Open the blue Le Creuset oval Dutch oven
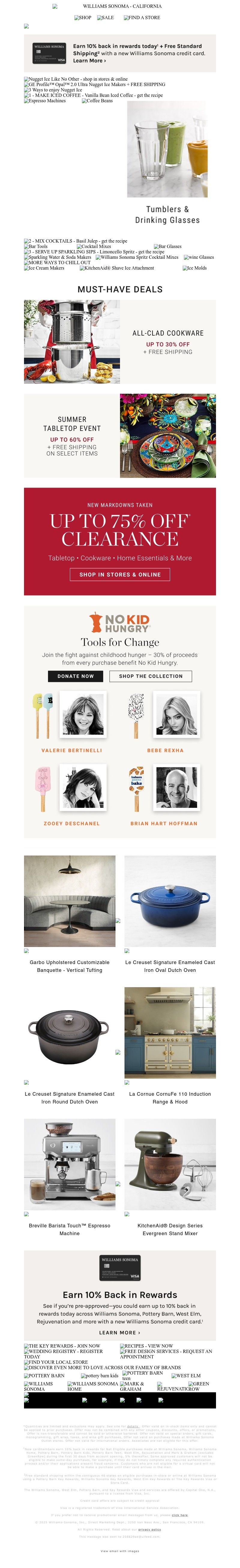This screenshot has height=1568, width=240. pos(170,901)
